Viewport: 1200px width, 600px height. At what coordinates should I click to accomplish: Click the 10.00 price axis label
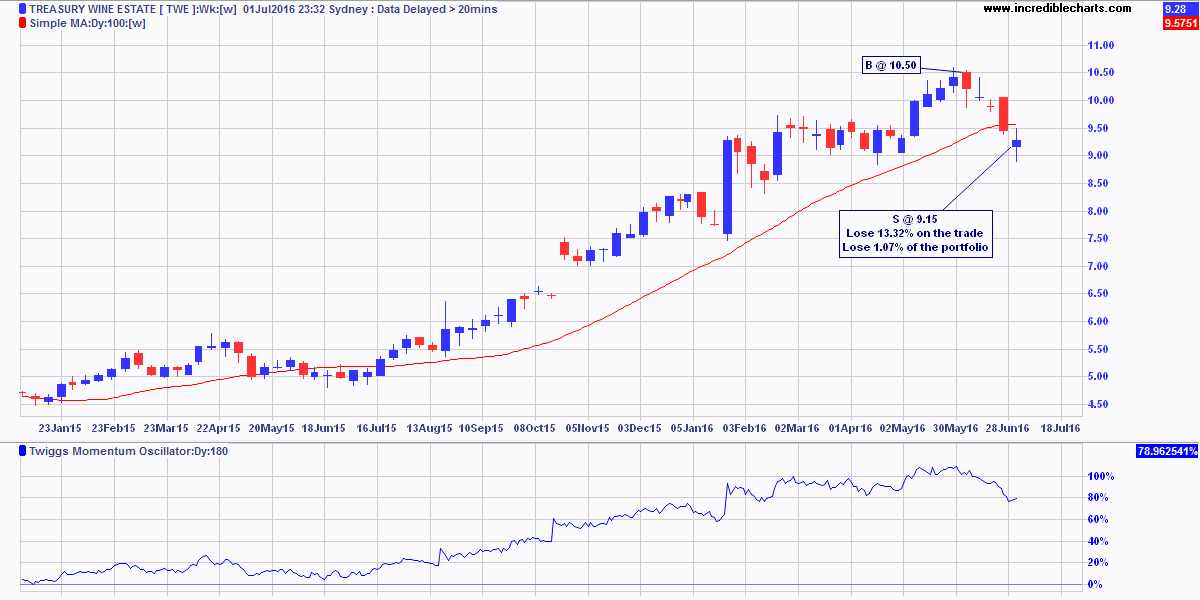[x=1100, y=100]
